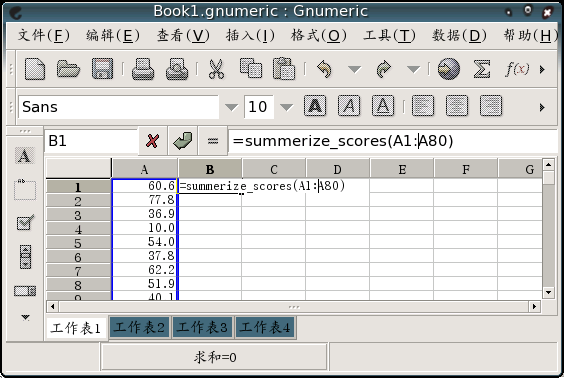Select column E header
The image size is (564, 378).
click(402, 169)
